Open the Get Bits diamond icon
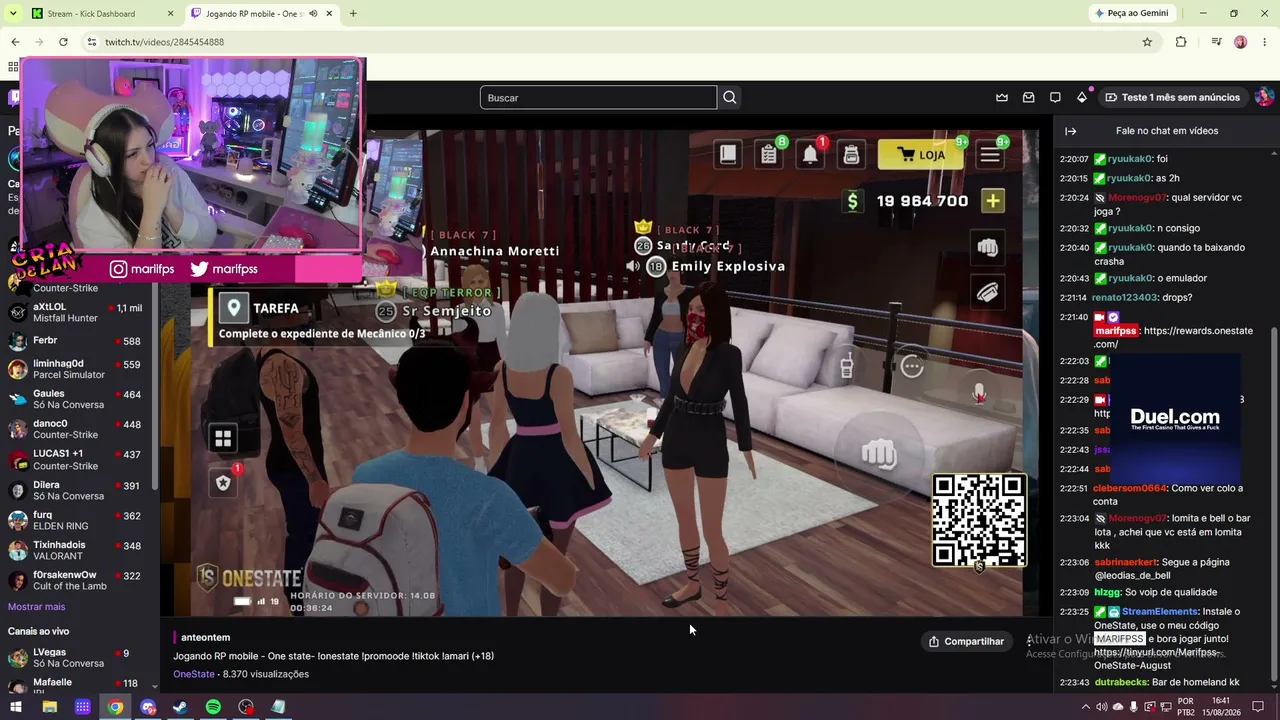 click(1082, 97)
